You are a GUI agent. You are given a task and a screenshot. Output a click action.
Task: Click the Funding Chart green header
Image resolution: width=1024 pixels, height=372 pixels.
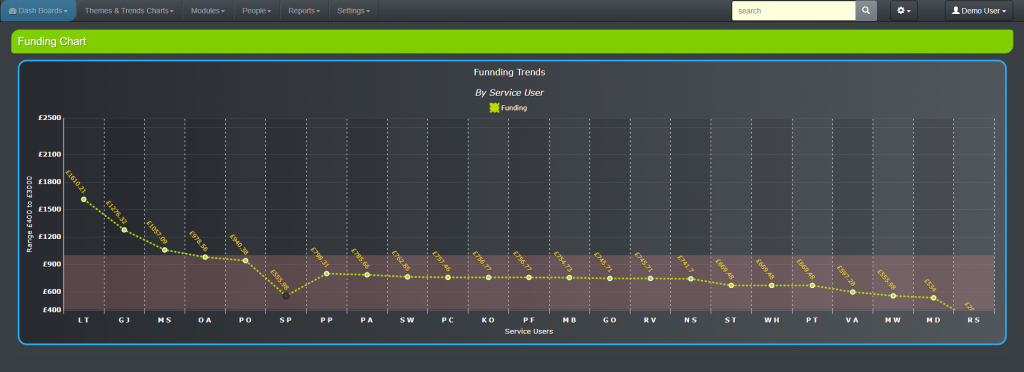pyautogui.click(x=511, y=42)
